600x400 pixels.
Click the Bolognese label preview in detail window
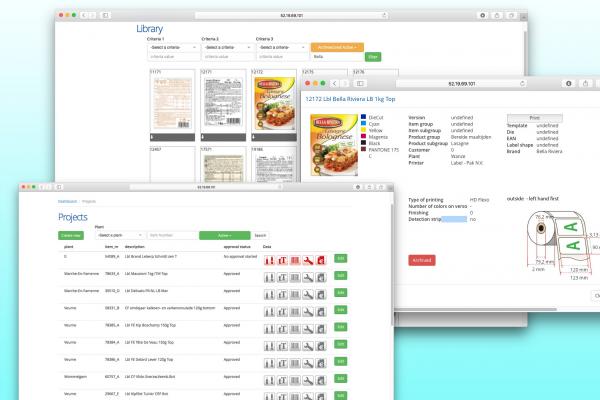[x=334, y=145]
